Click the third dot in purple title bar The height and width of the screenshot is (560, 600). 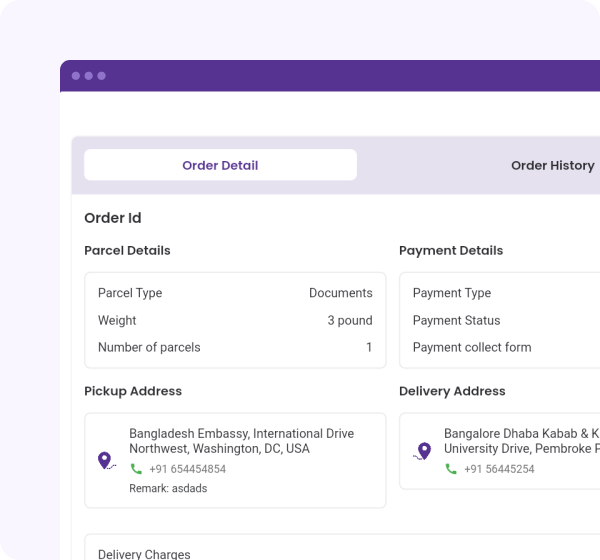(101, 76)
